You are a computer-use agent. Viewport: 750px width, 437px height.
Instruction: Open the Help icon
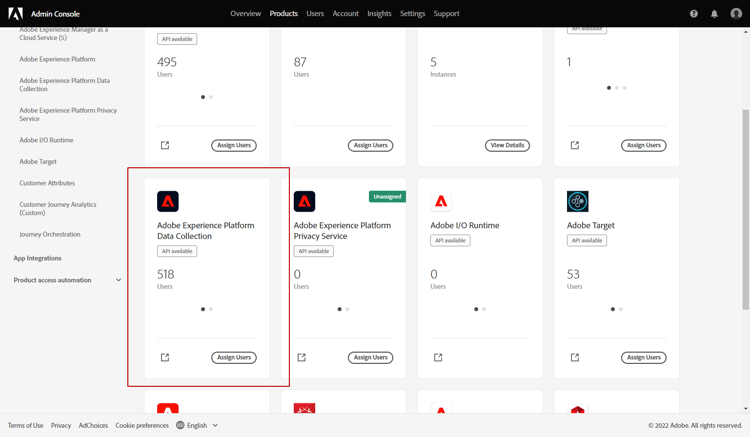(x=694, y=14)
